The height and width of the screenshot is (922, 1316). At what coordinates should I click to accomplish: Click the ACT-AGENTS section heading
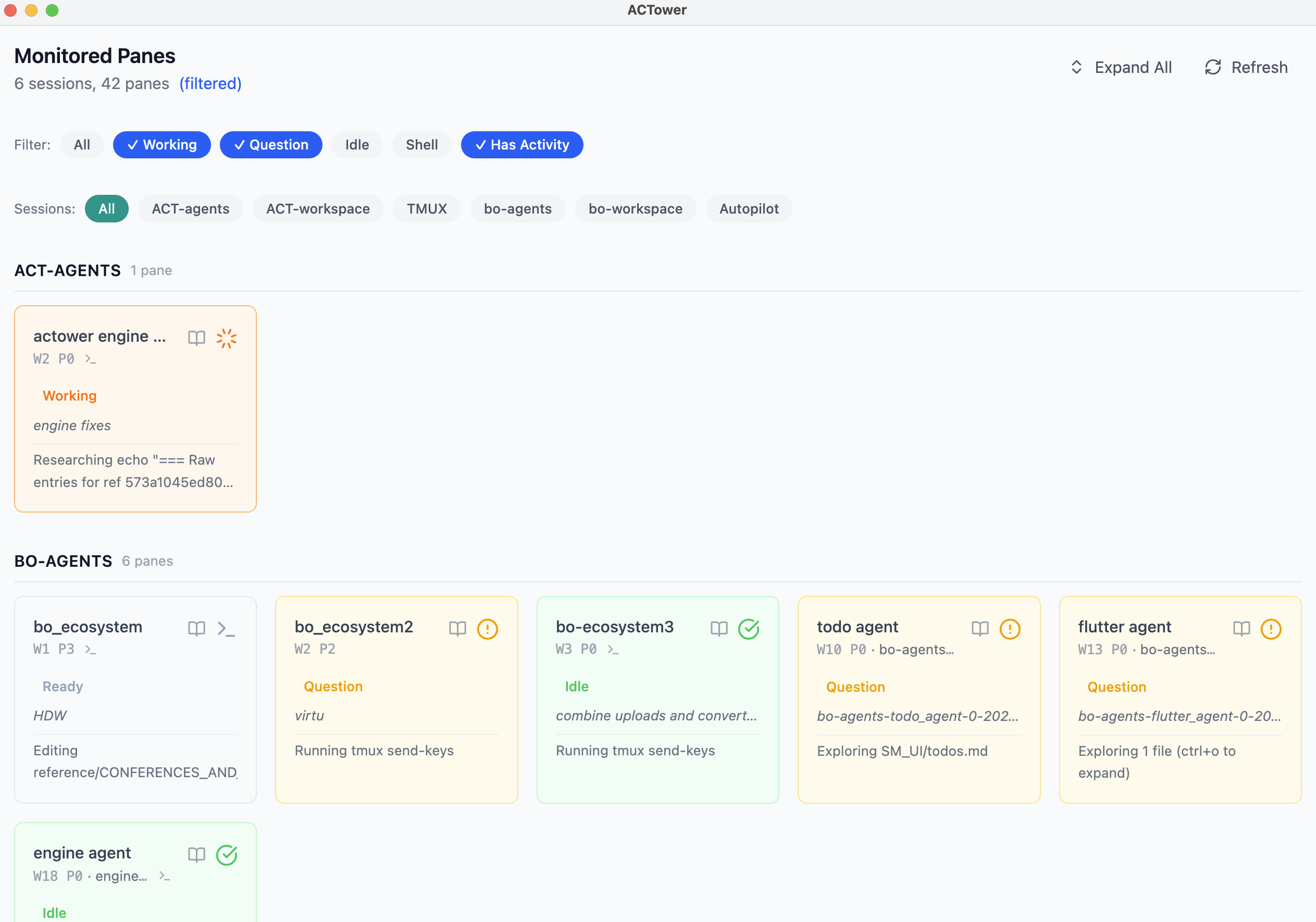68,270
